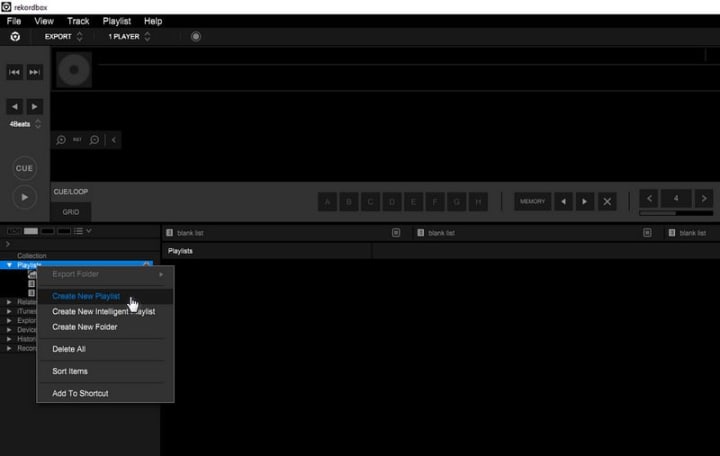Expand the Devices tree node
Image resolution: width=720 pixels, height=456 pixels.
[9, 330]
